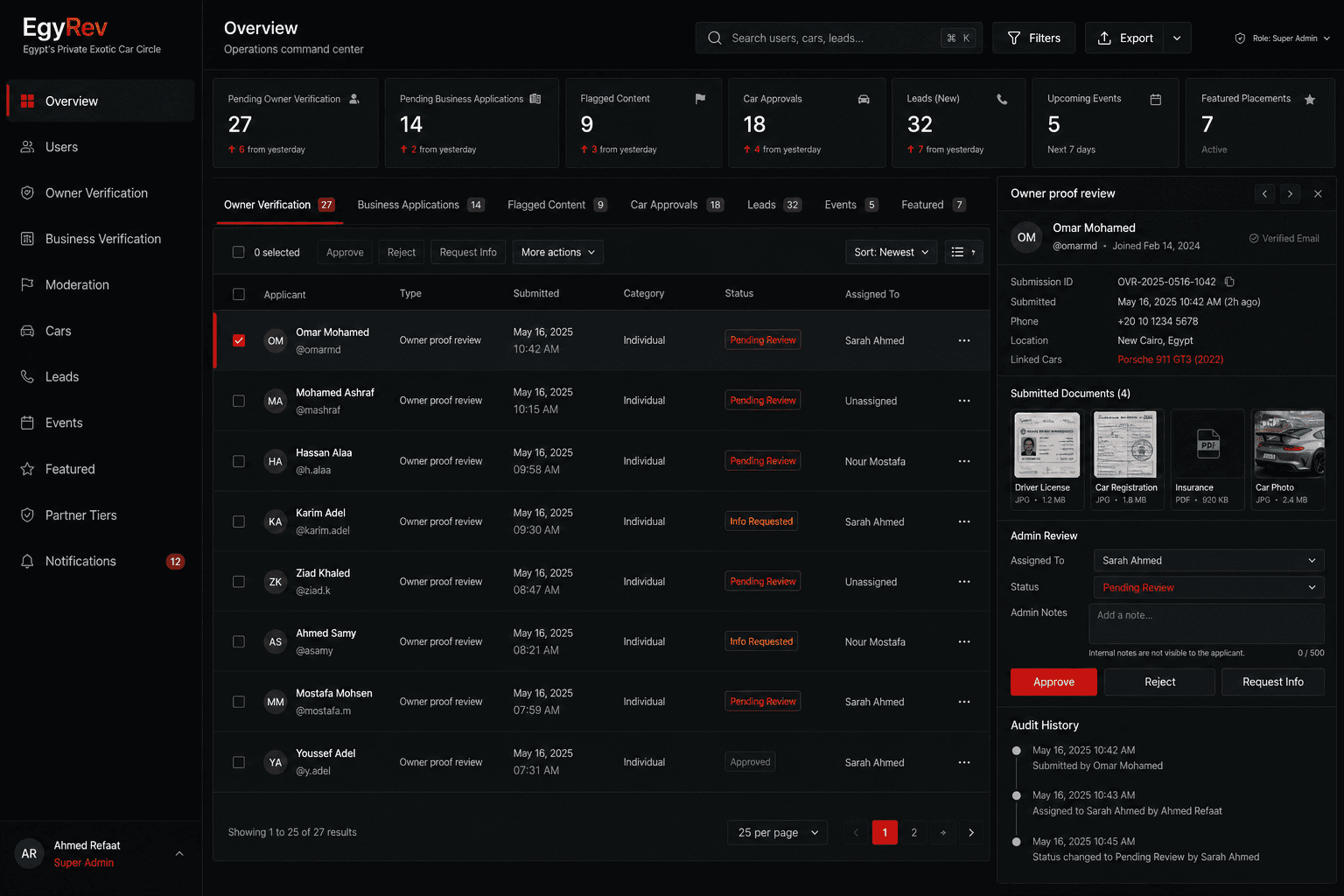1344x896 pixels.
Task: Go to previous record in Owner proof review
Action: tap(1264, 194)
